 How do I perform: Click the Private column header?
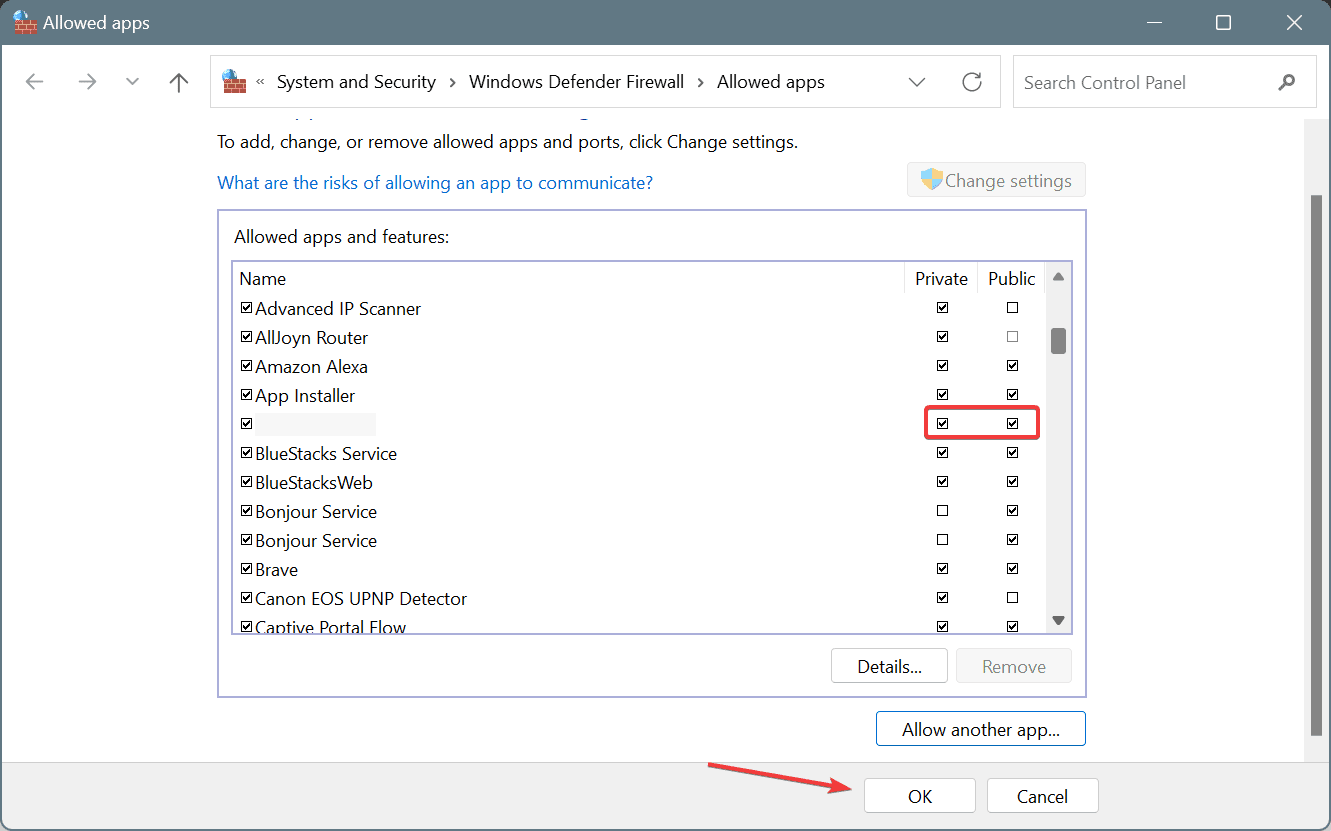(941, 279)
